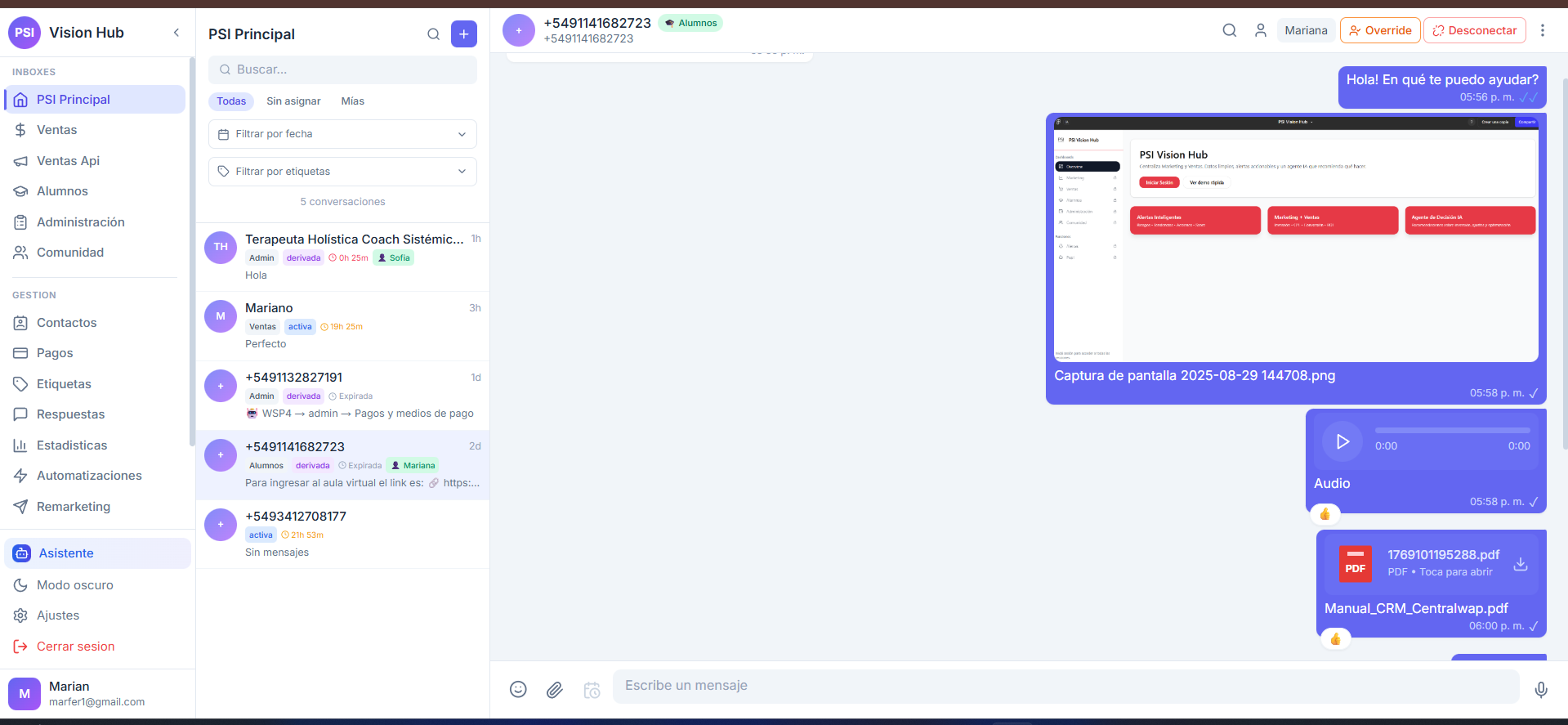Click derivada tag on Terapeuta conversation
The width and height of the screenshot is (1568, 725).
coord(303,258)
